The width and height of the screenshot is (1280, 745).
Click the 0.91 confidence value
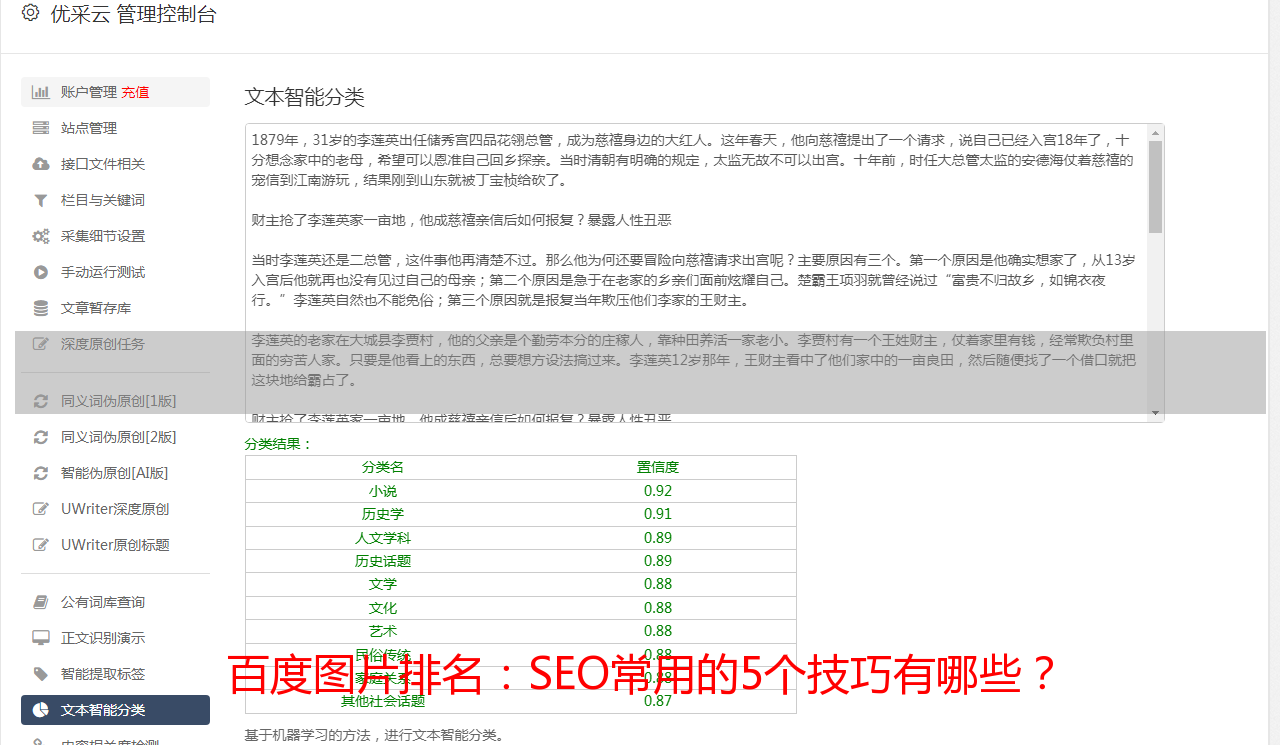tap(658, 514)
